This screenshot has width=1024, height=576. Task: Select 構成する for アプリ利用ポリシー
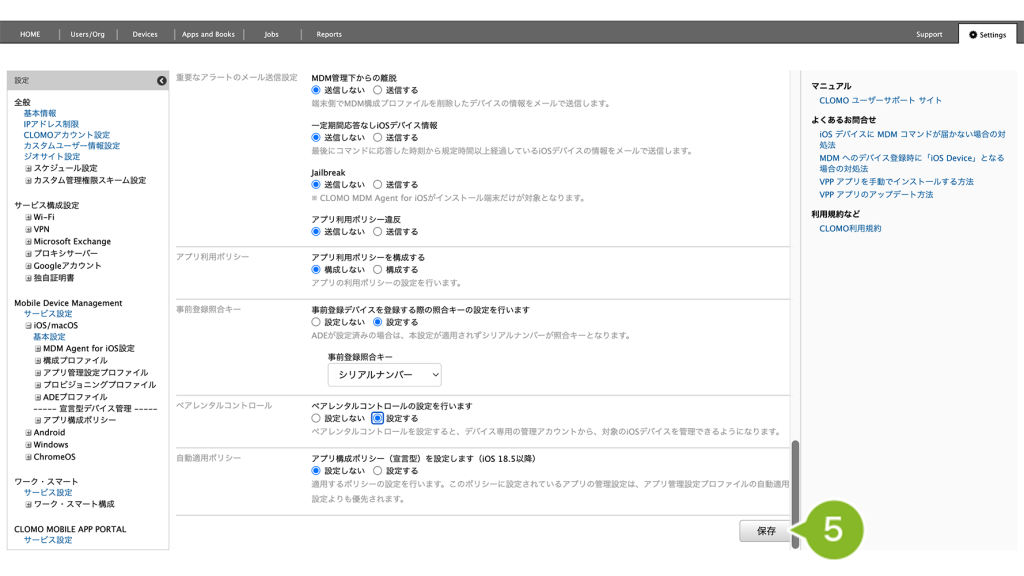point(377,270)
